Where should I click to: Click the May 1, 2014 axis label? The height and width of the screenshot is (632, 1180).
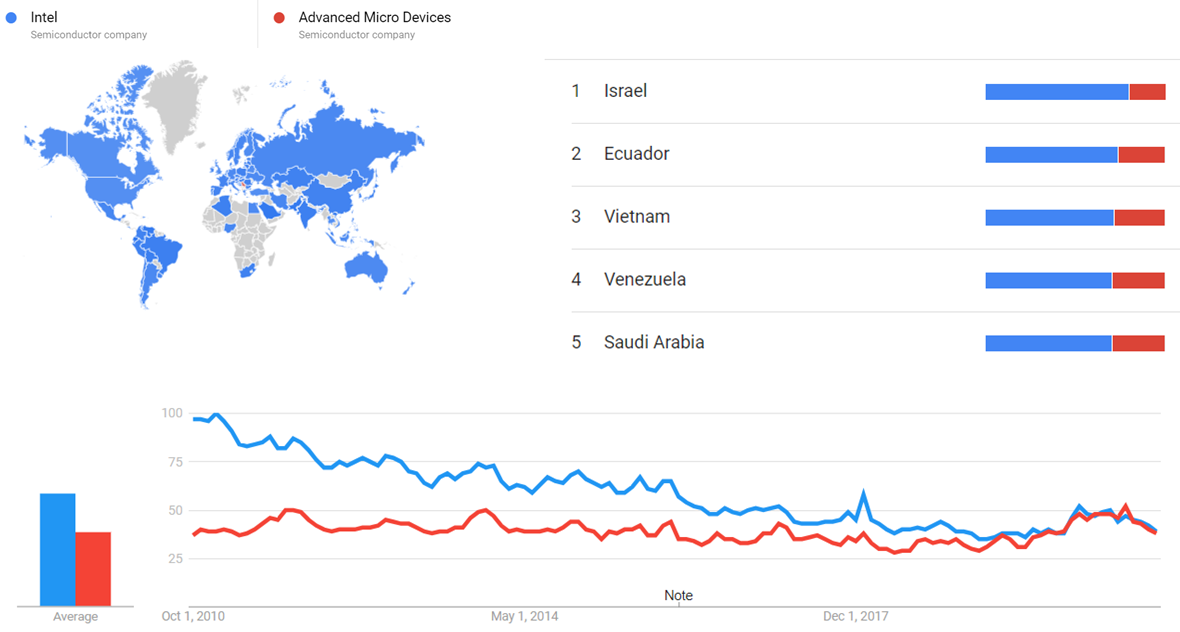pyautogui.click(x=523, y=616)
